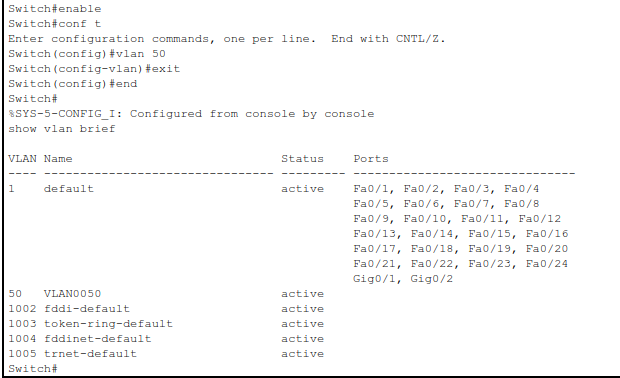
Task: Click the SYS-5-CONFIG_I log message
Action: 191,114
